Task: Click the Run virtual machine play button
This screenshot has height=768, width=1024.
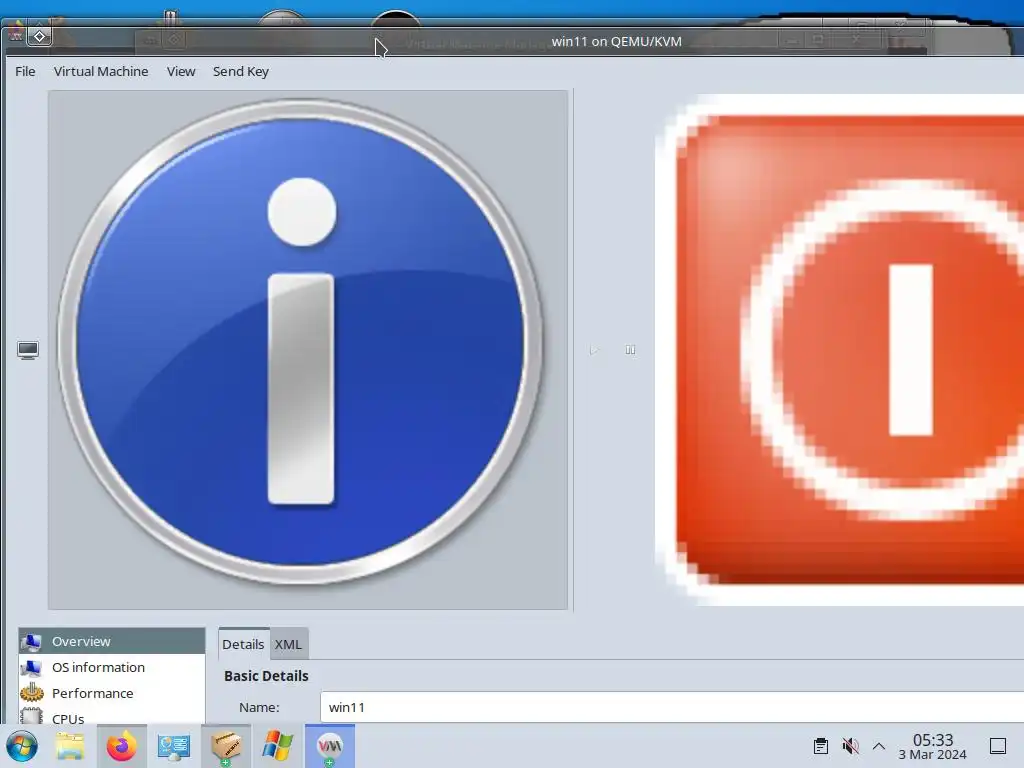Action: pos(593,350)
